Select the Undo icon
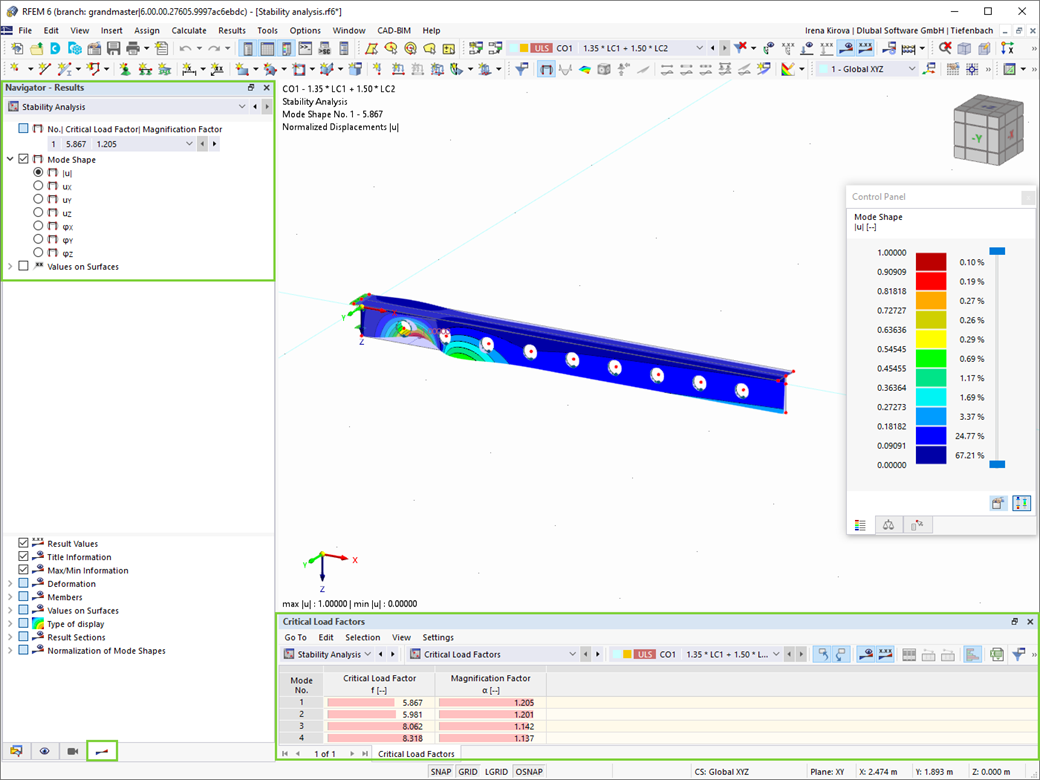Viewport: 1040px width, 780px height. point(186,47)
